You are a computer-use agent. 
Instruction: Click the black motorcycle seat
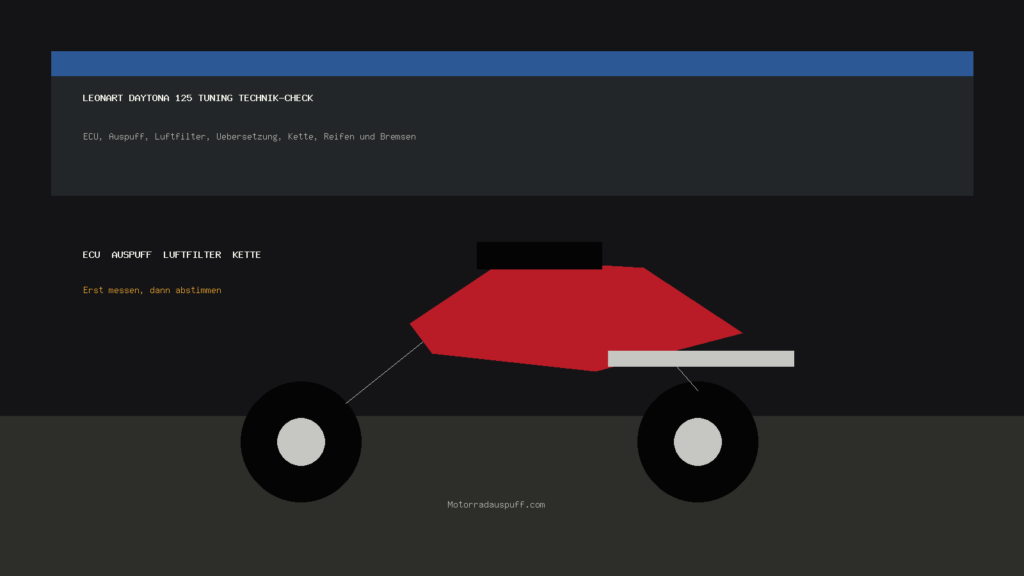click(x=539, y=255)
